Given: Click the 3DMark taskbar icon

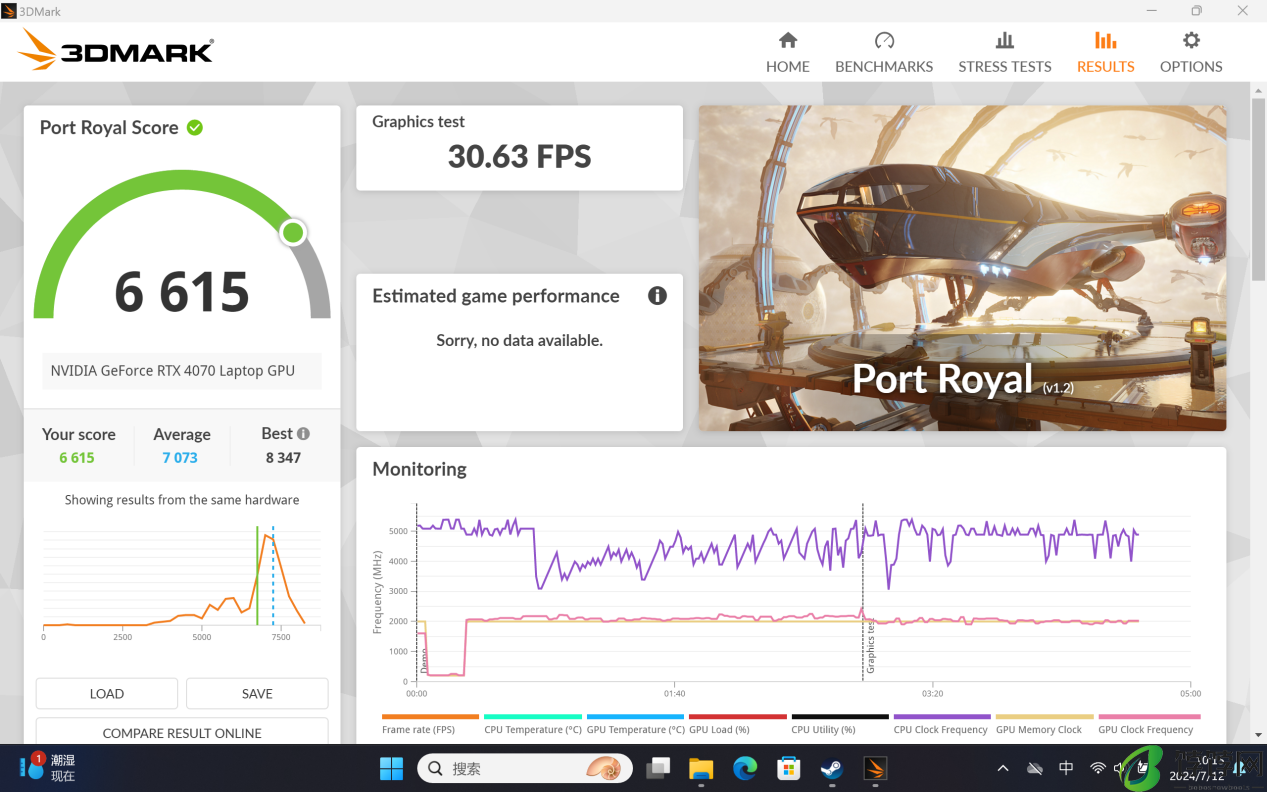Looking at the screenshot, I should coord(875,768).
